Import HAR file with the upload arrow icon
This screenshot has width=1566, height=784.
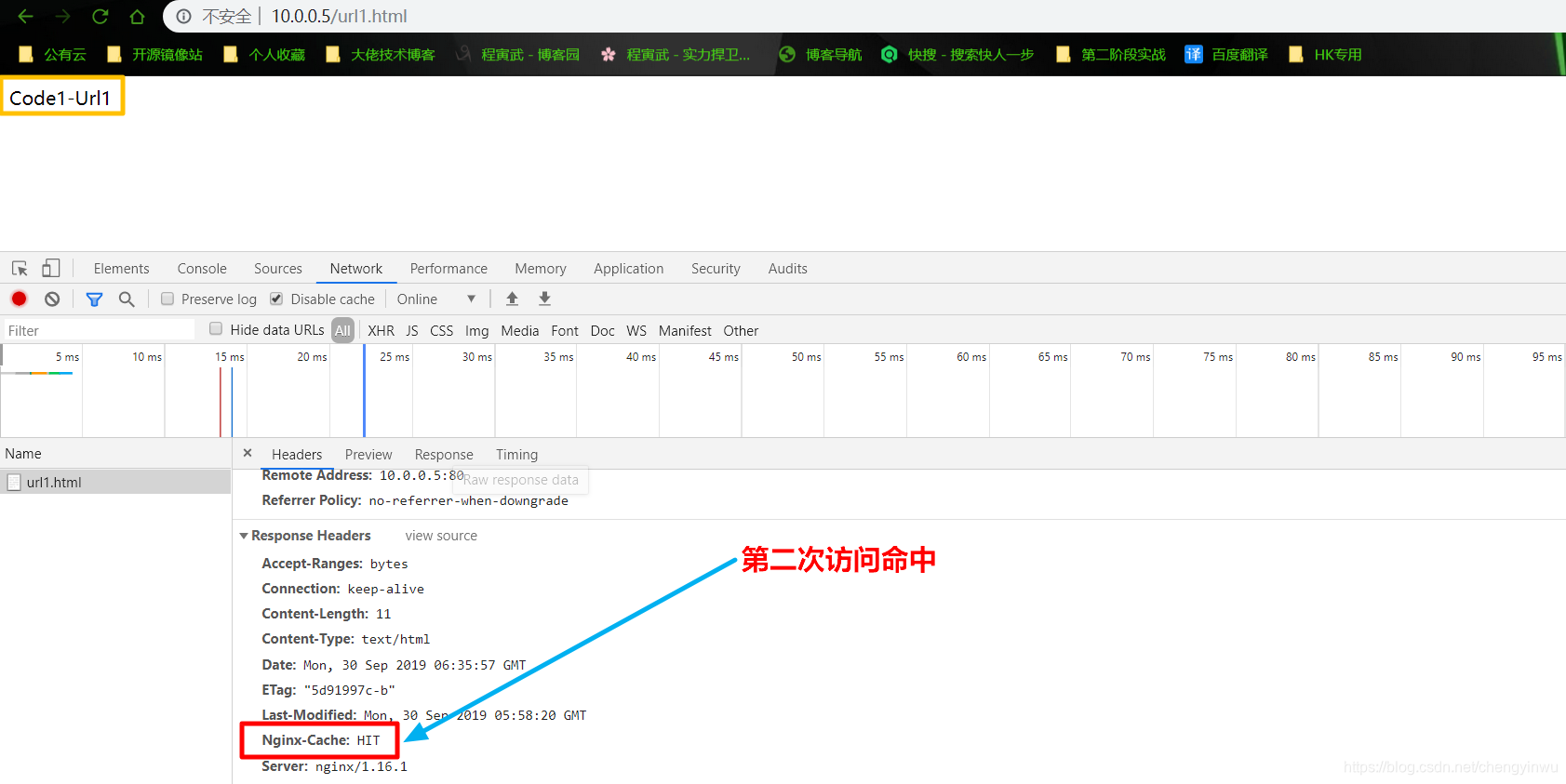tap(512, 299)
